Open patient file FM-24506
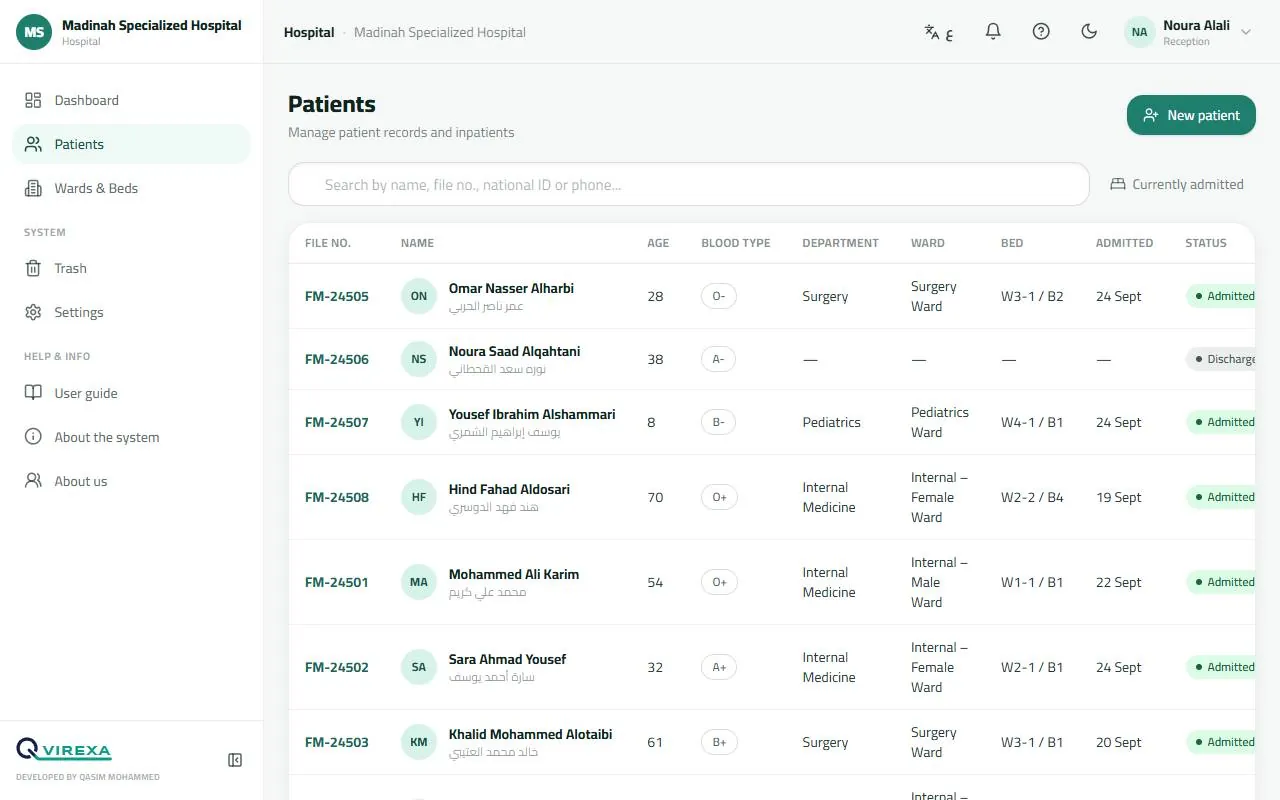This screenshot has height=800, width=1280. [337, 359]
